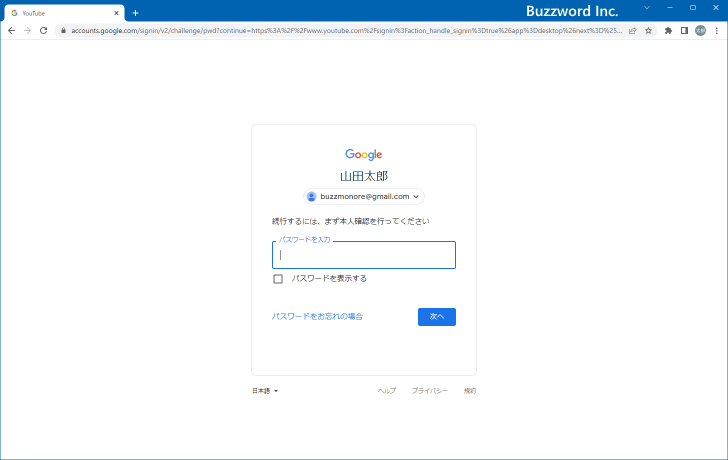Bookmark this page with the star icon
The width and height of the screenshot is (728, 460).
[649, 31]
